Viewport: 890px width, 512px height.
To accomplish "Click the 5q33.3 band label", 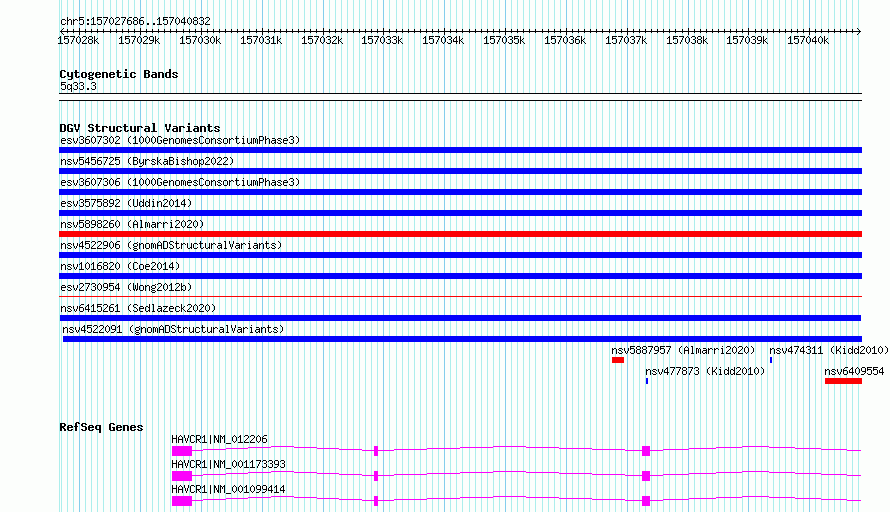I will [78, 86].
